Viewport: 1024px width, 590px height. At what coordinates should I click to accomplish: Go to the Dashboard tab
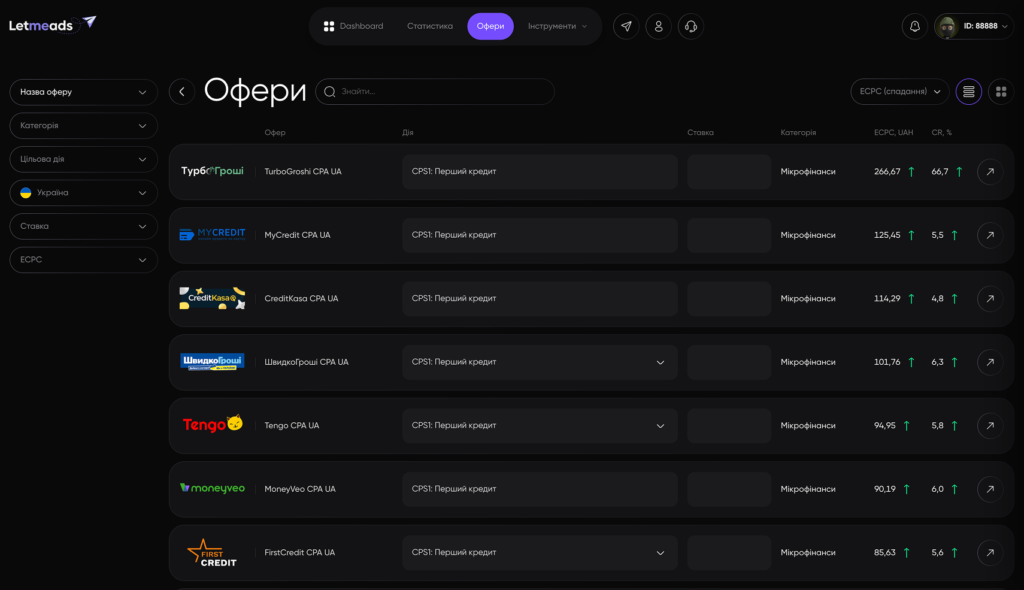[x=353, y=26]
